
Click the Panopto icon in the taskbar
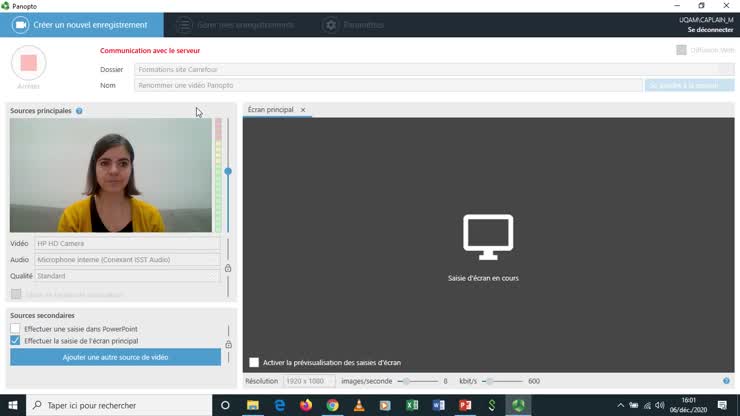518,405
